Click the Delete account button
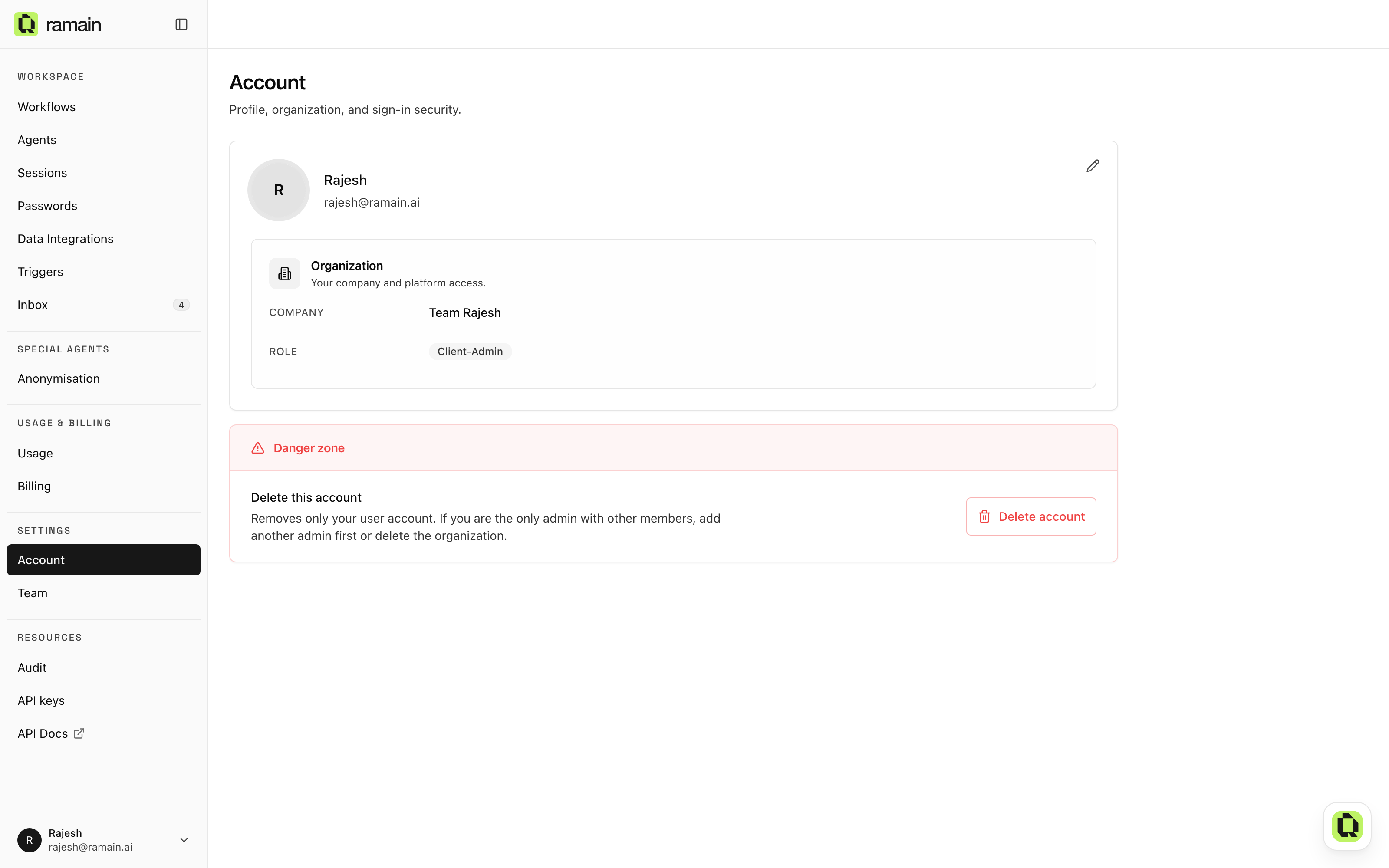 1031,516
